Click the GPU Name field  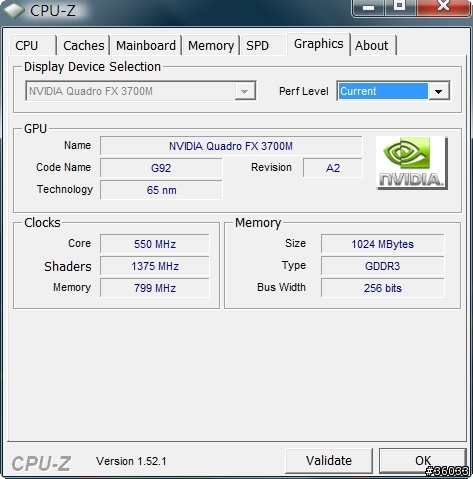point(231,146)
